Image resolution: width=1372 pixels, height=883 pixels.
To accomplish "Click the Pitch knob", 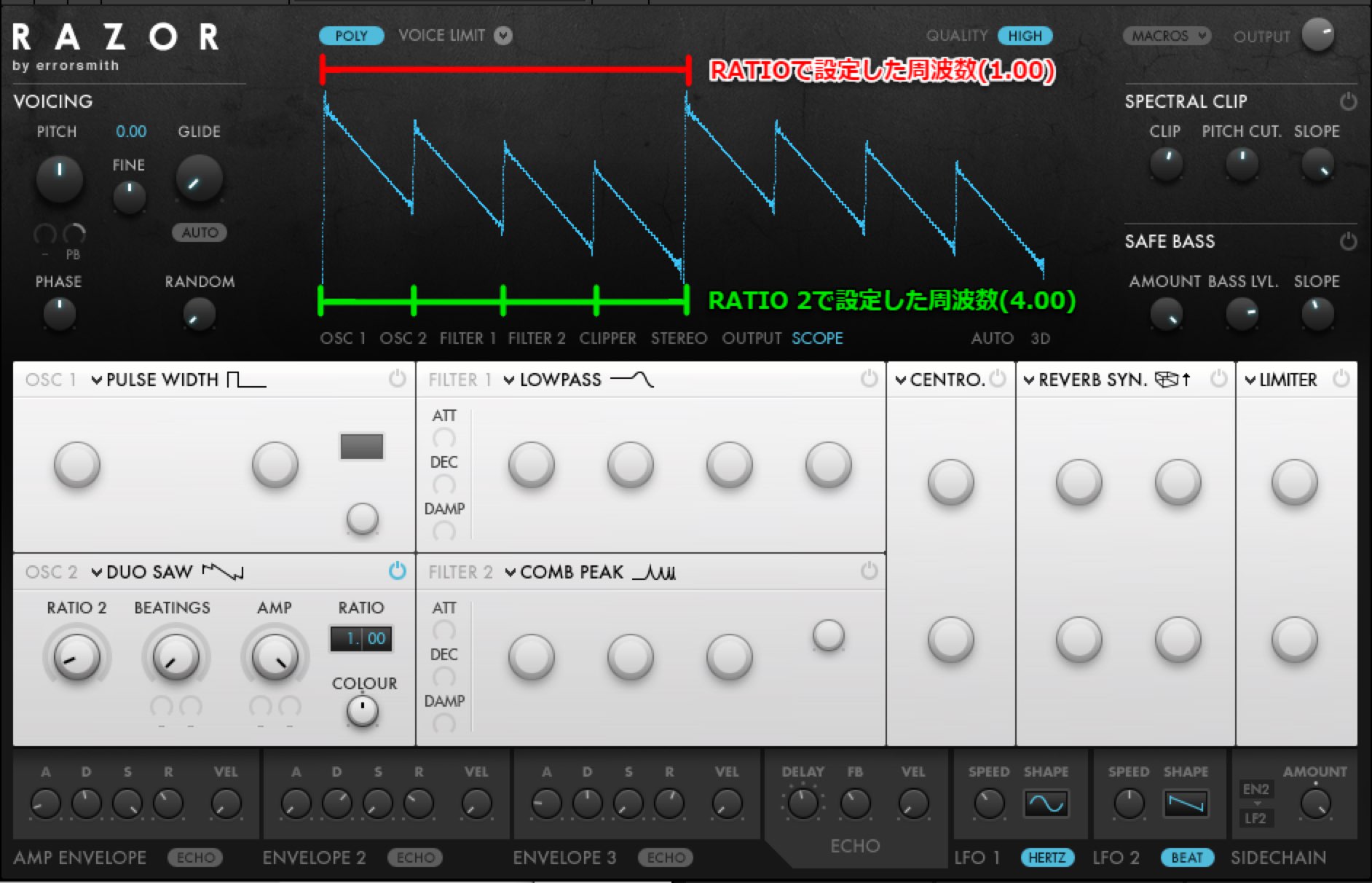I will (x=59, y=178).
